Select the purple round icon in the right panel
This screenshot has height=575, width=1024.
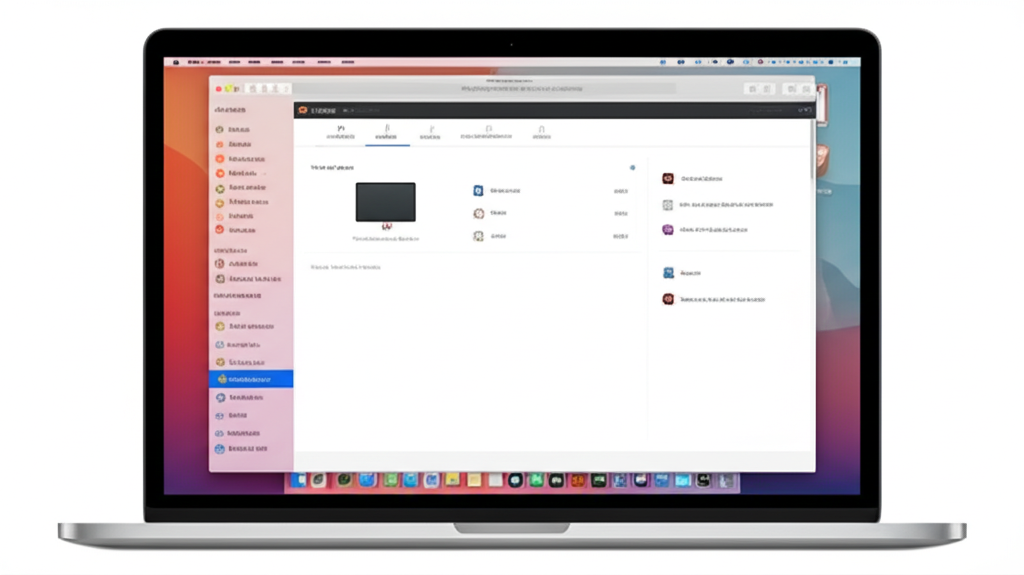point(668,230)
